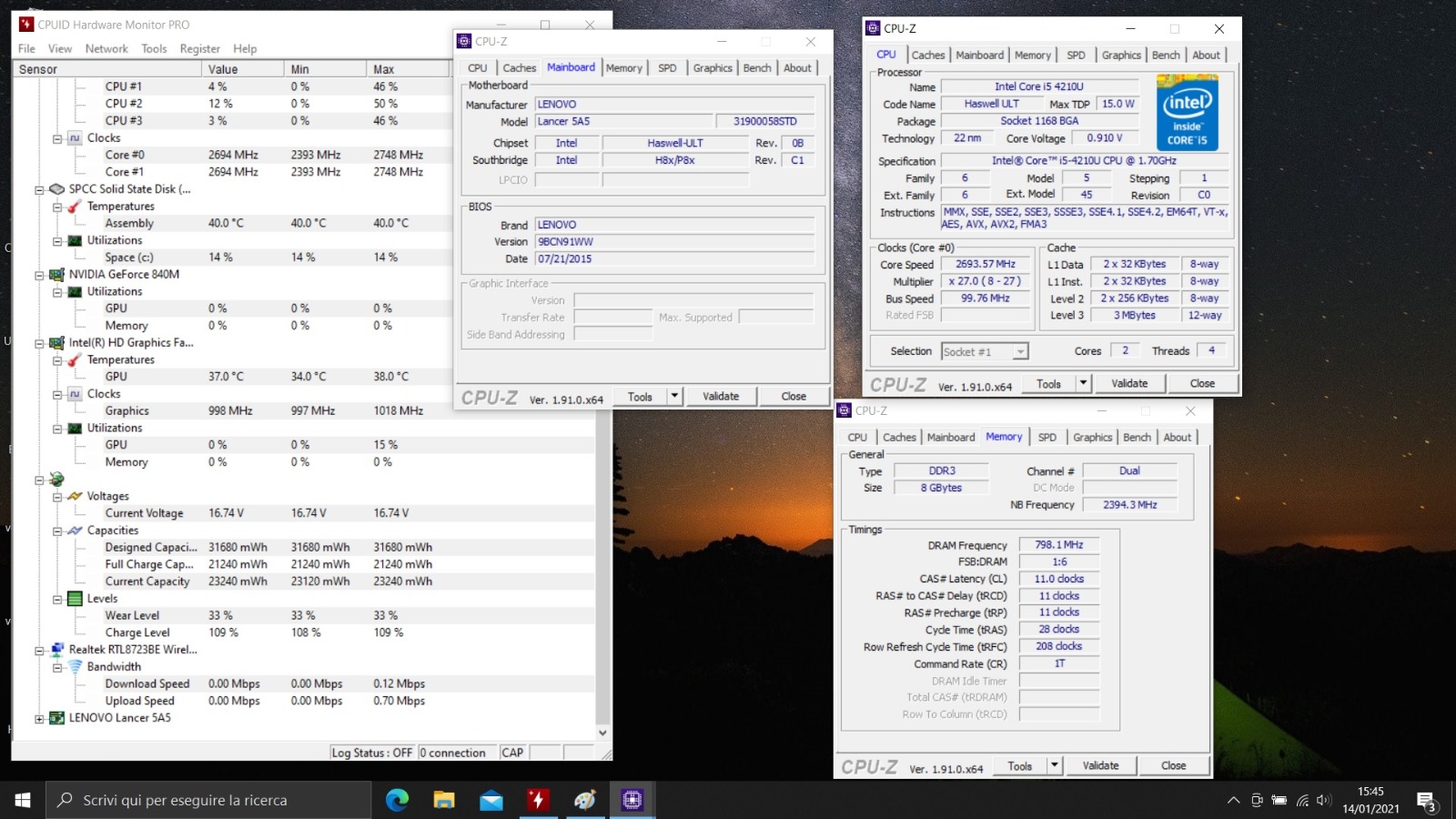Click Tools button in the CPU-Z Memory window
This screenshot has height=819, width=1456.
(x=1020, y=765)
